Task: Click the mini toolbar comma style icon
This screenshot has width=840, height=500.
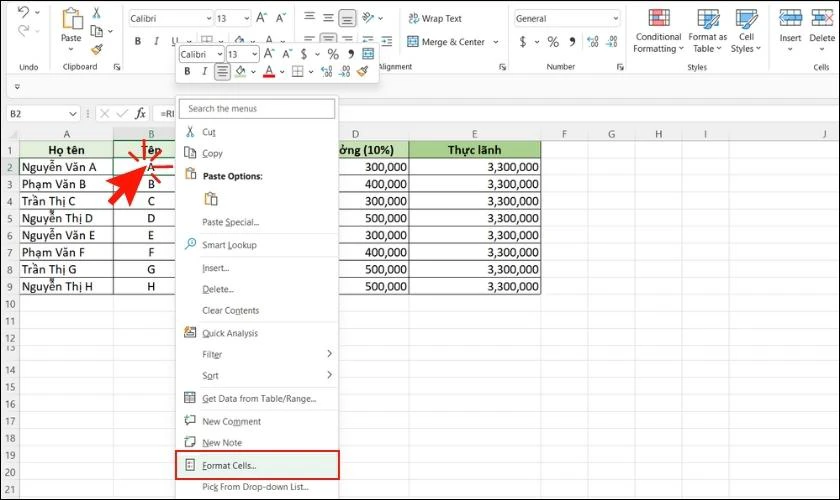Action: tap(351, 54)
